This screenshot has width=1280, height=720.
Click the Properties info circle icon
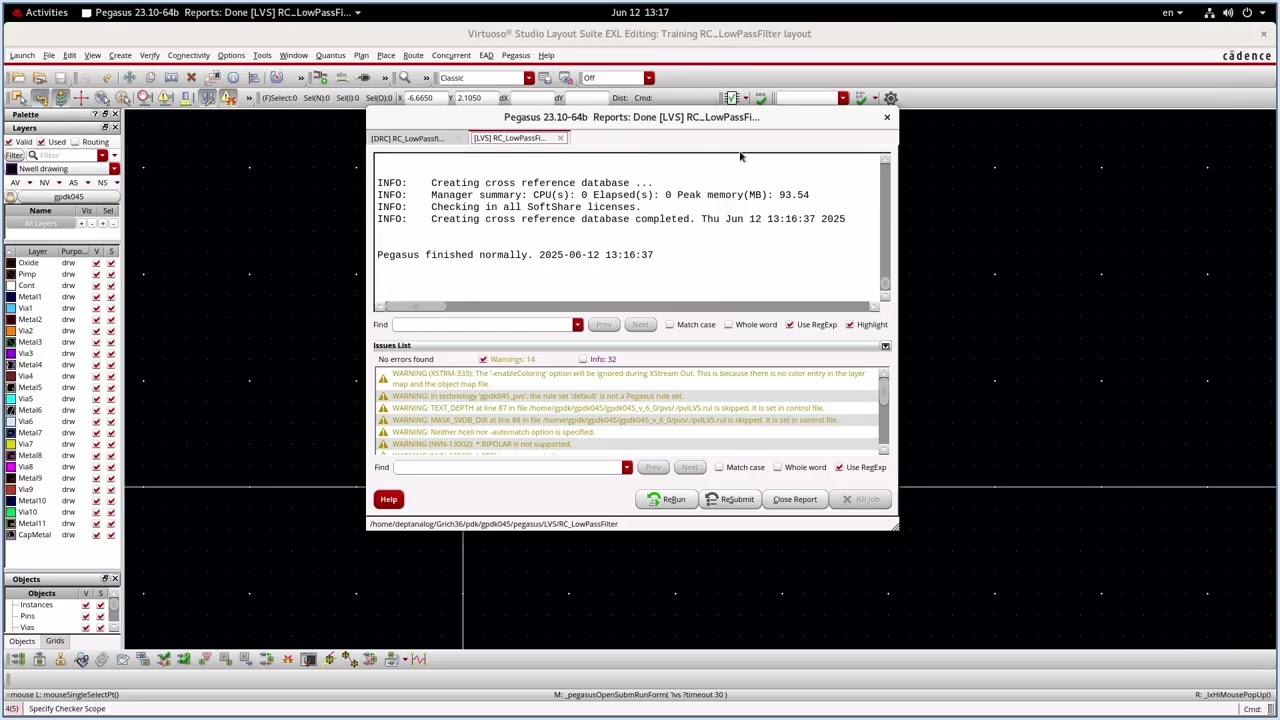233,78
